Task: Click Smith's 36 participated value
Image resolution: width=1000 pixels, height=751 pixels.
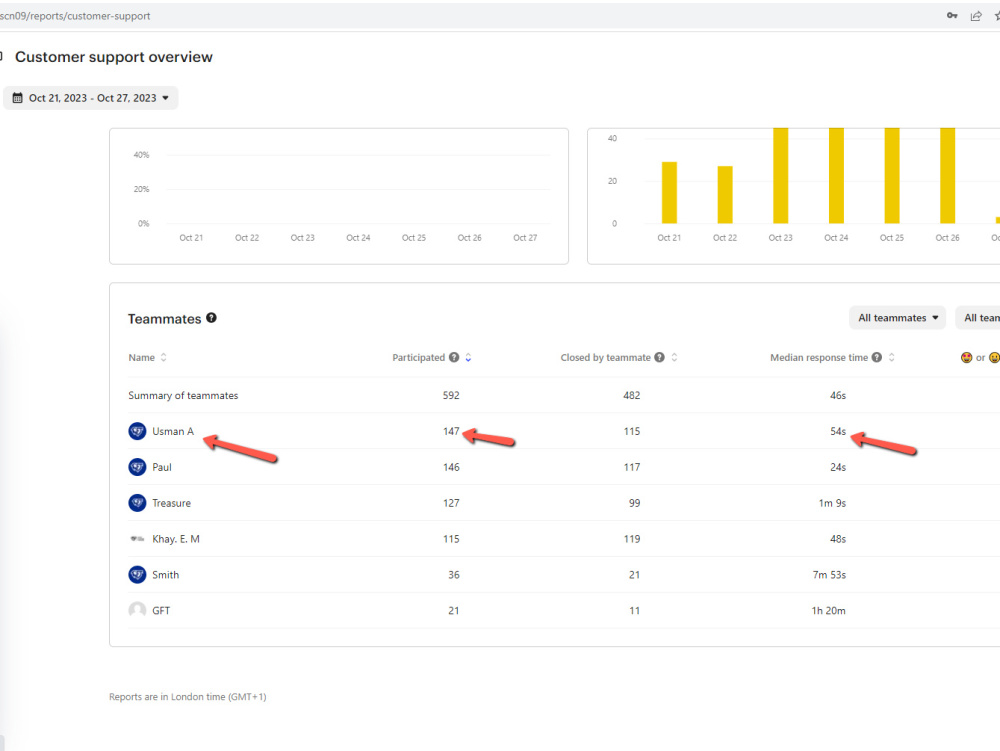Action: click(x=453, y=574)
